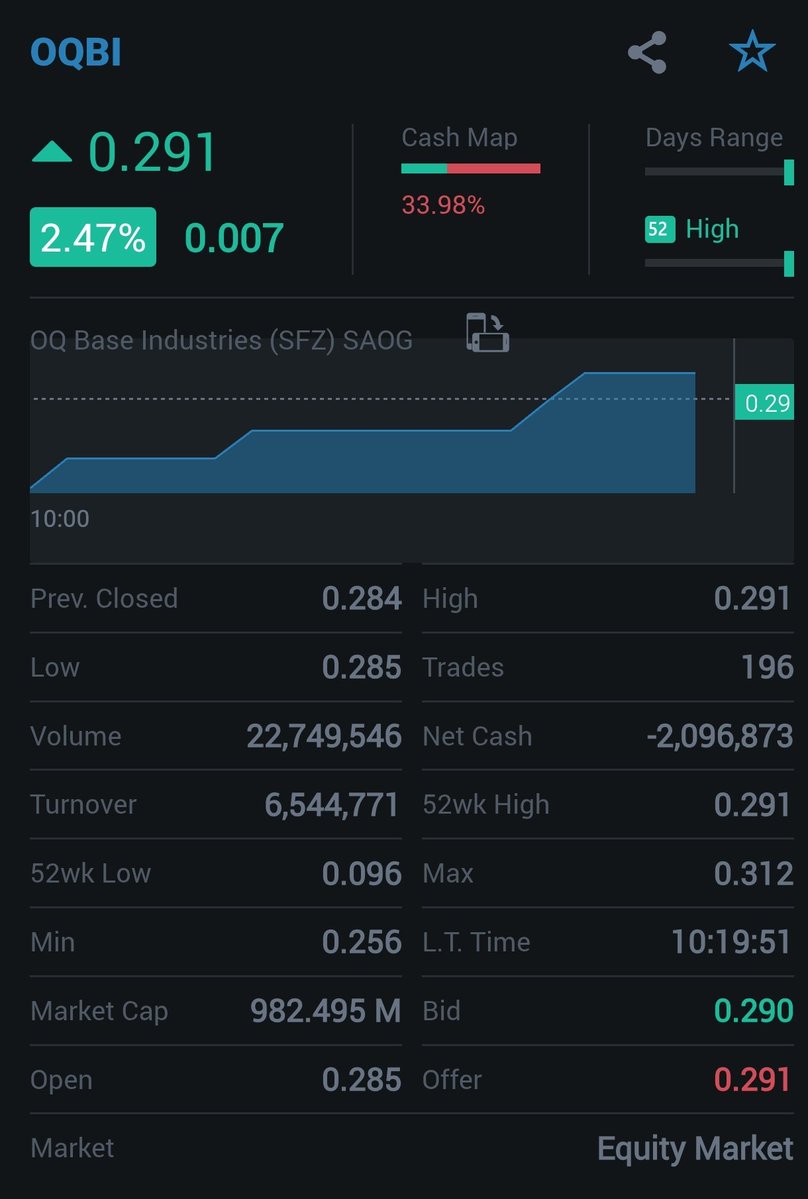
Task: Tap the Days Range label
Action: 714,138
